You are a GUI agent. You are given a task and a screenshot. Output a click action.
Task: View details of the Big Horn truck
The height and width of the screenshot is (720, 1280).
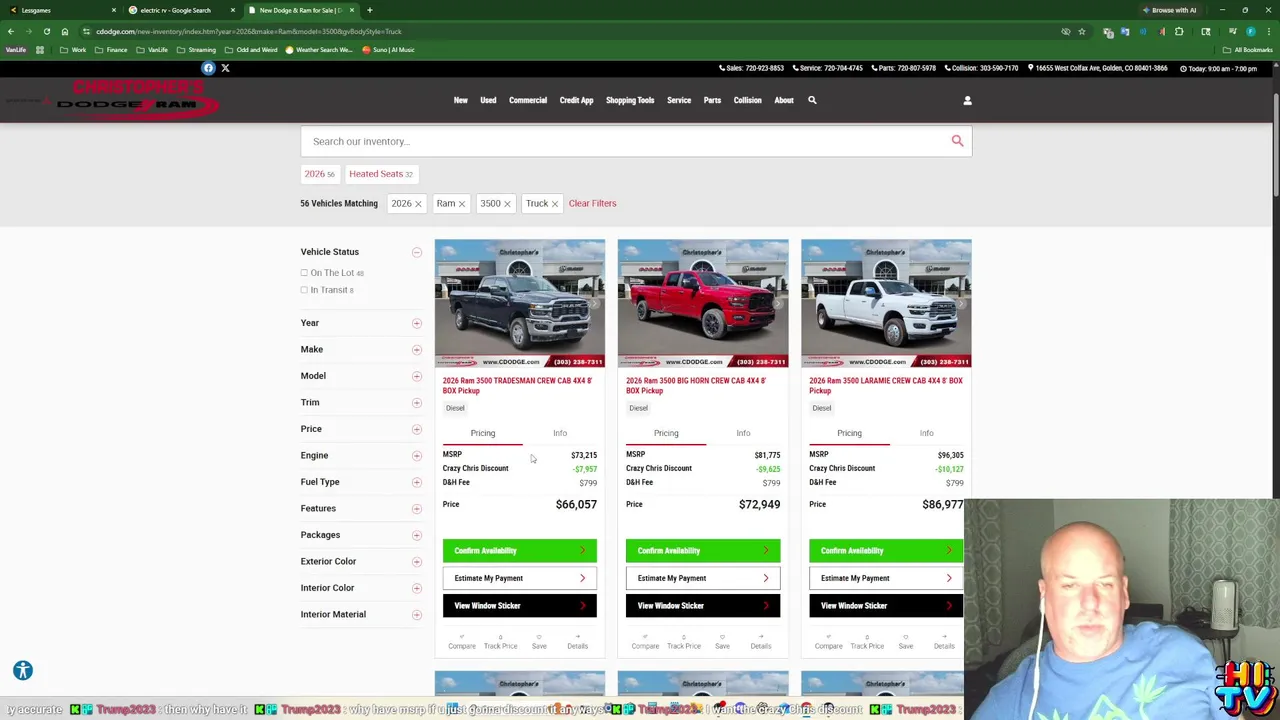click(x=761, y=642)
